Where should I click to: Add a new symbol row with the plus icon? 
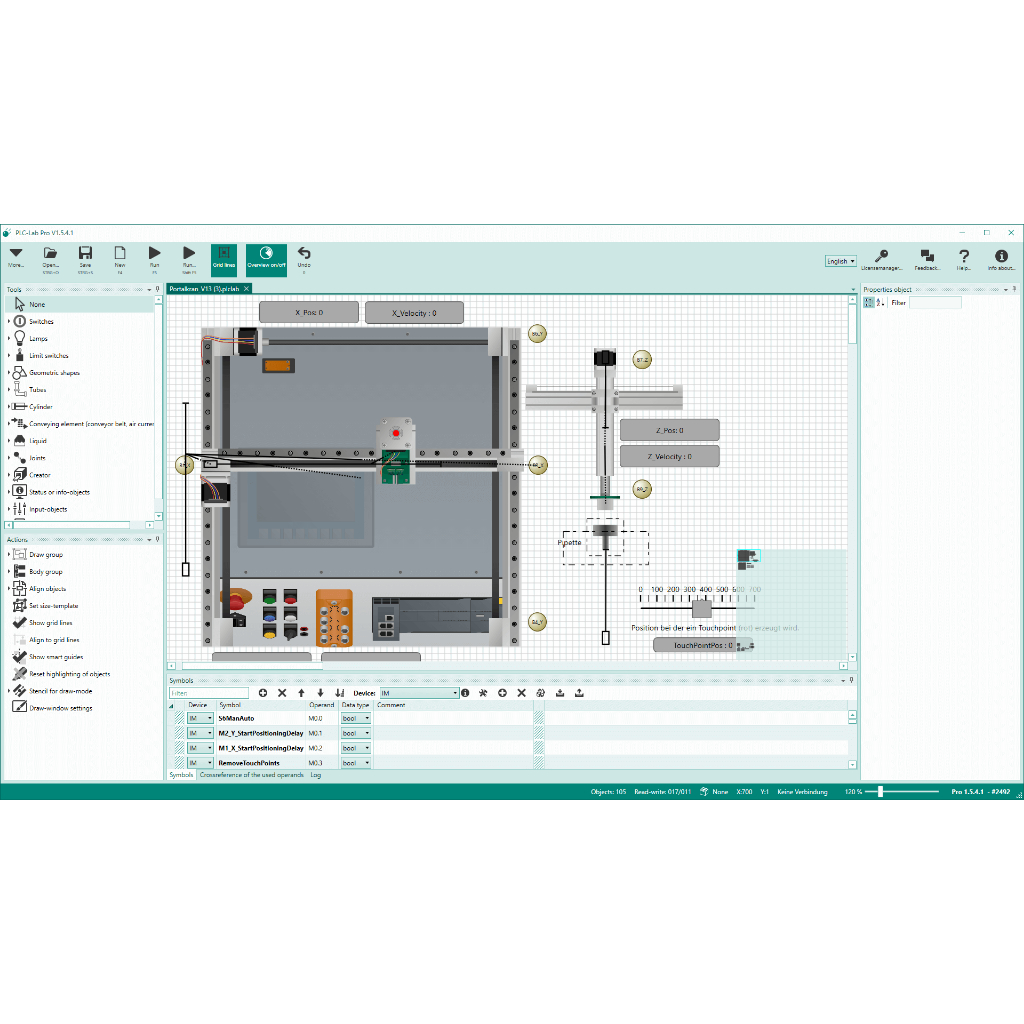(x=262, y=692)
